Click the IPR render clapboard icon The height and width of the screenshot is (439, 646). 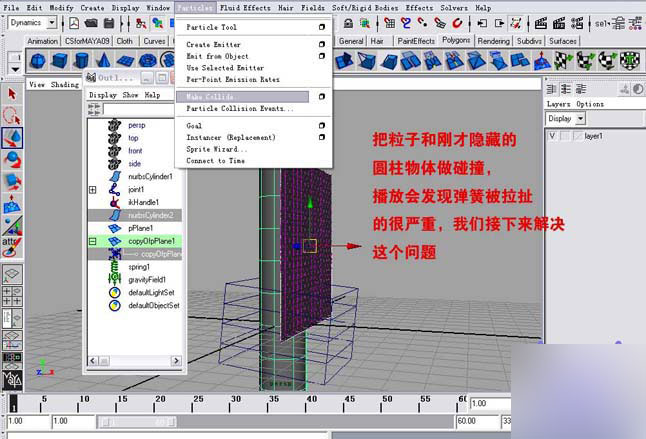coord(559,23)
